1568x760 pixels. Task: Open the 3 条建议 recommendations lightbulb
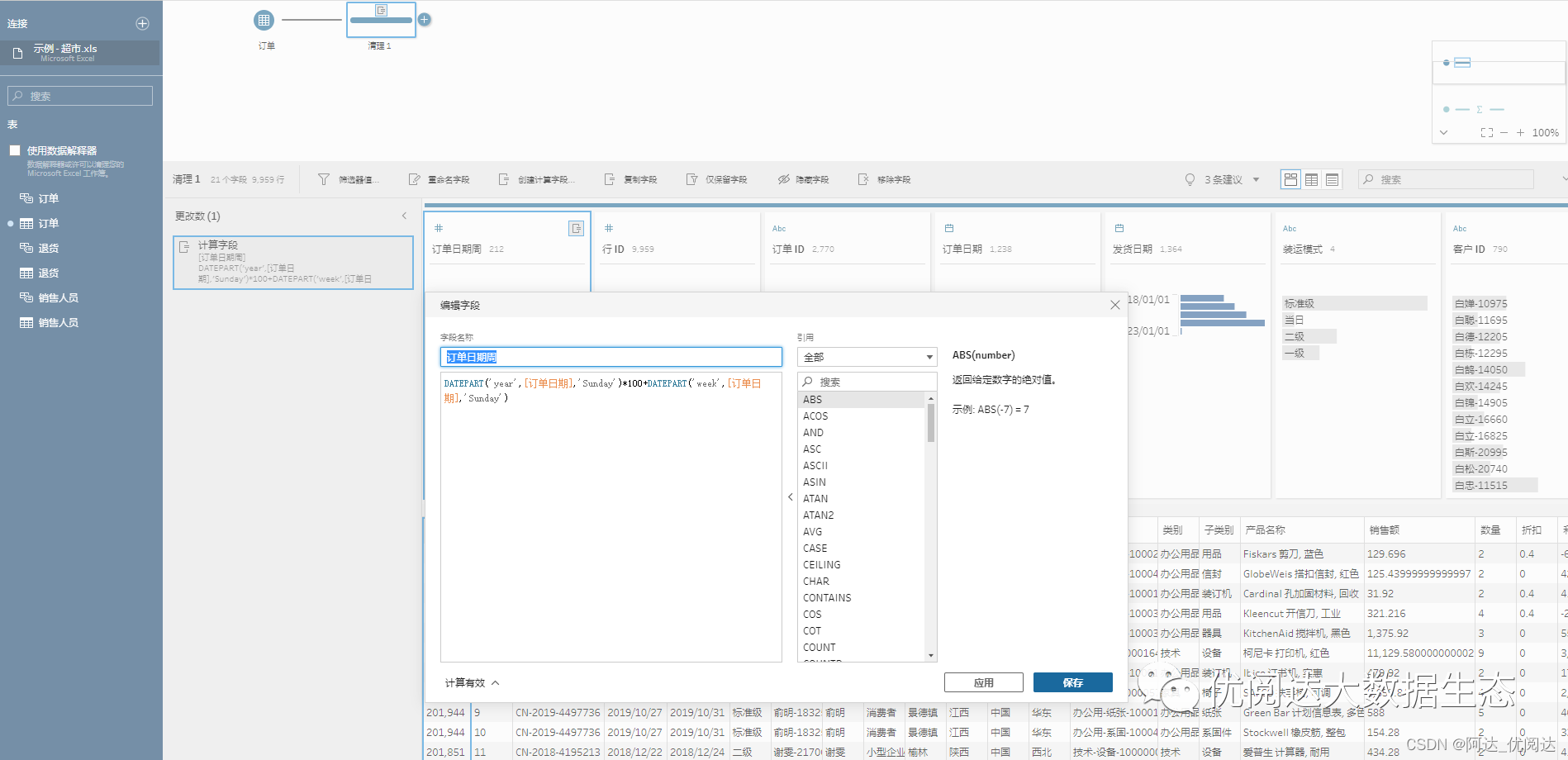tap(1190, 179)
